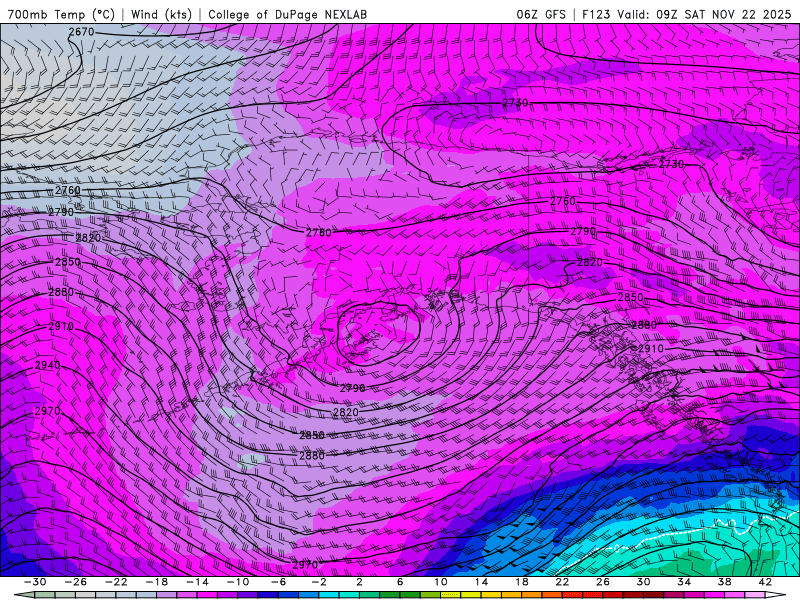800x600 pixels.
Task: Click the legend value 22 (positive)
Action: pyautogui.click(x=562, y=582)
